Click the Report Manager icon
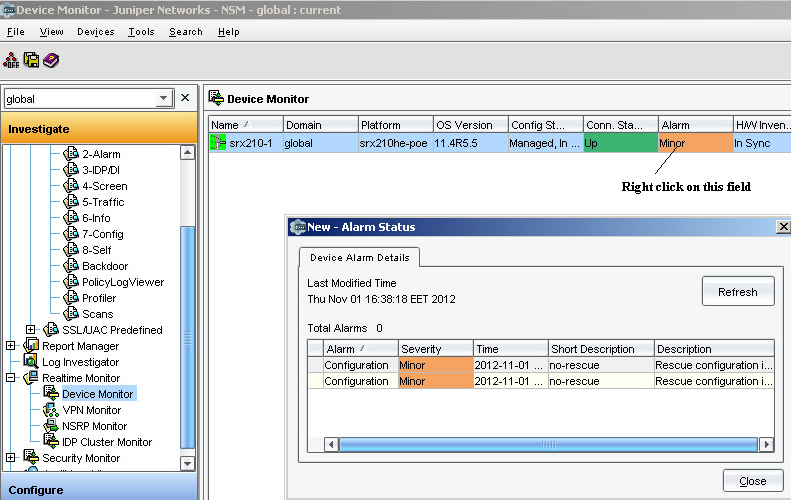This screenshot has height=500, width=791. pos(31,346)
